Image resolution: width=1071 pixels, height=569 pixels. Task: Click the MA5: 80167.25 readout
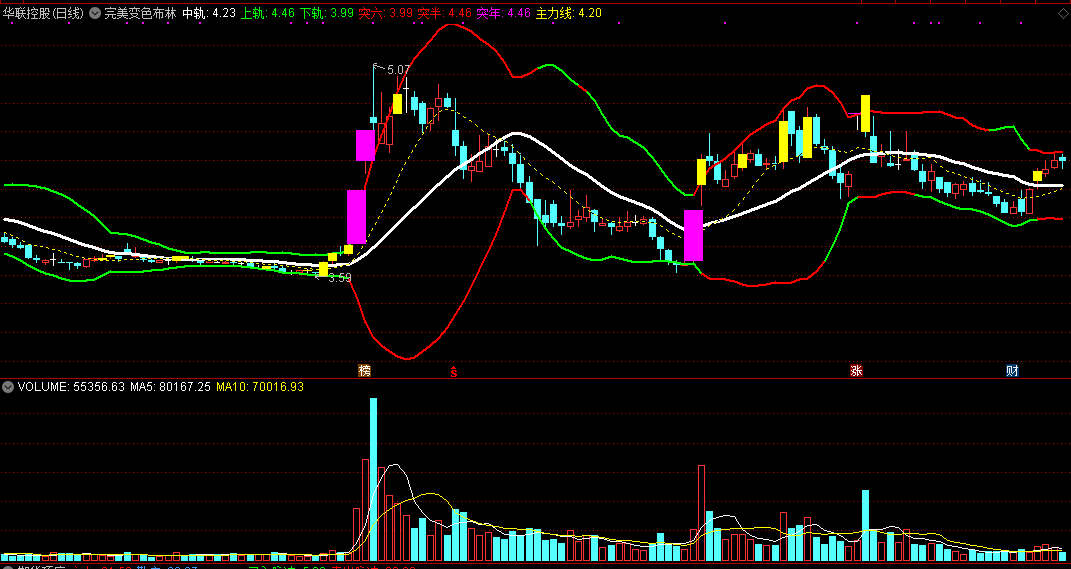tap(170, 387)
